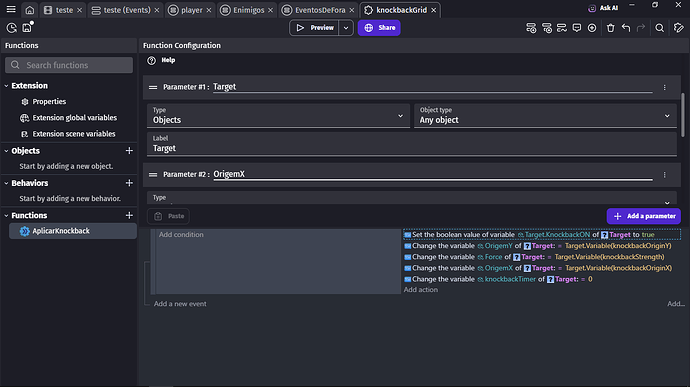Save the project with the save icon
This screenshot has width=690, height=387.
[x=27, y=28]
